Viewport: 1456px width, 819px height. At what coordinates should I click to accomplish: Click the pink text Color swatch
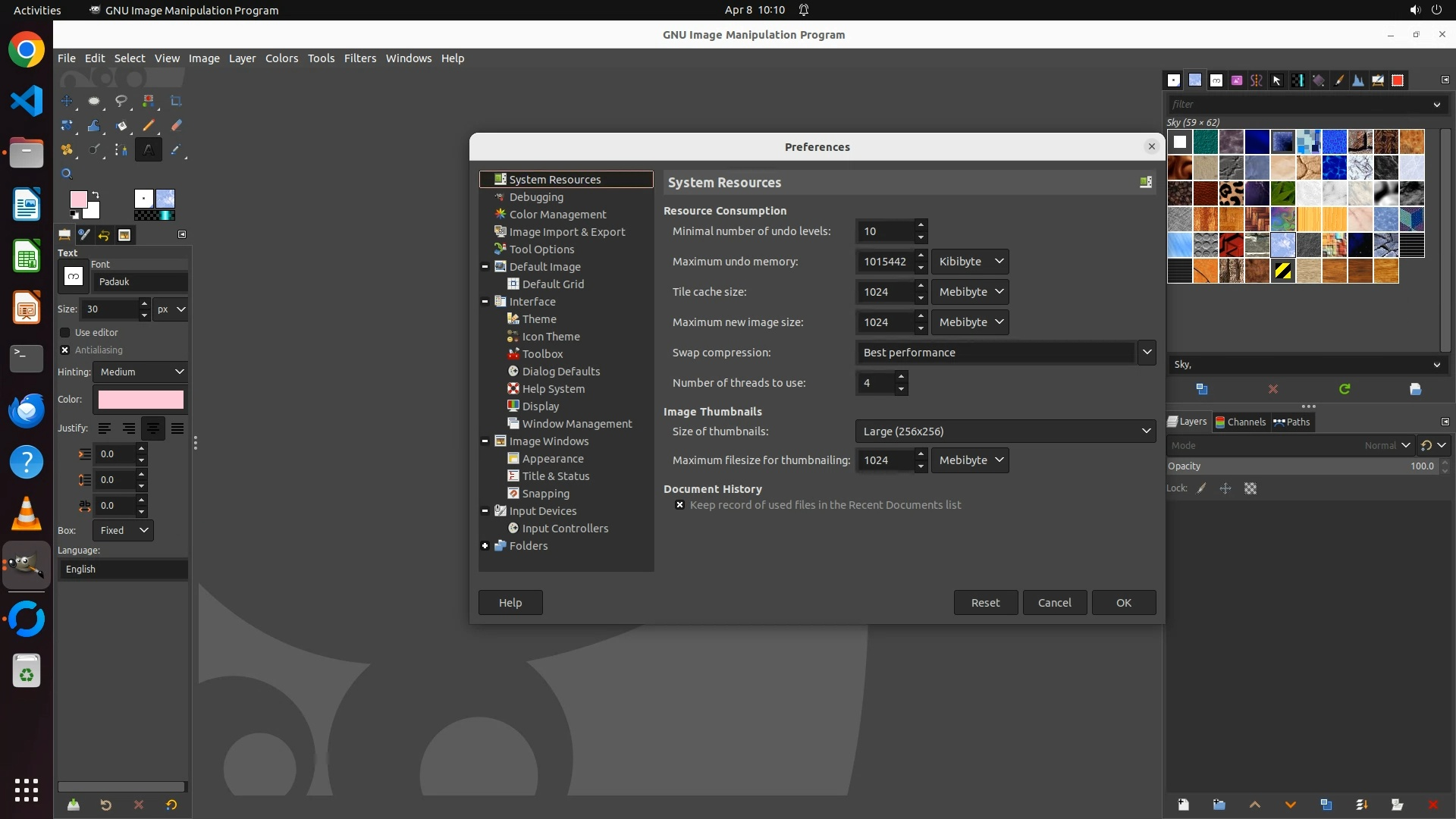pos(140,400)
